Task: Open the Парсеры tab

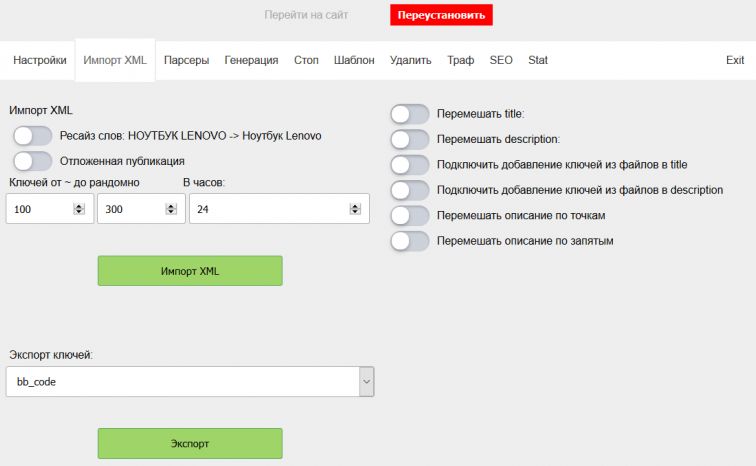Action: point(186,60)
